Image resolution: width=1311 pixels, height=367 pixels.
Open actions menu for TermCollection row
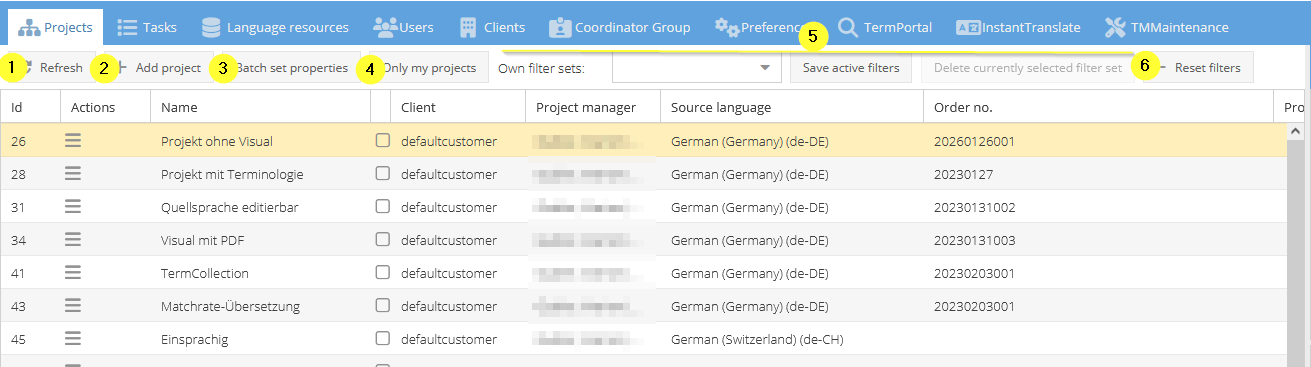73,273
